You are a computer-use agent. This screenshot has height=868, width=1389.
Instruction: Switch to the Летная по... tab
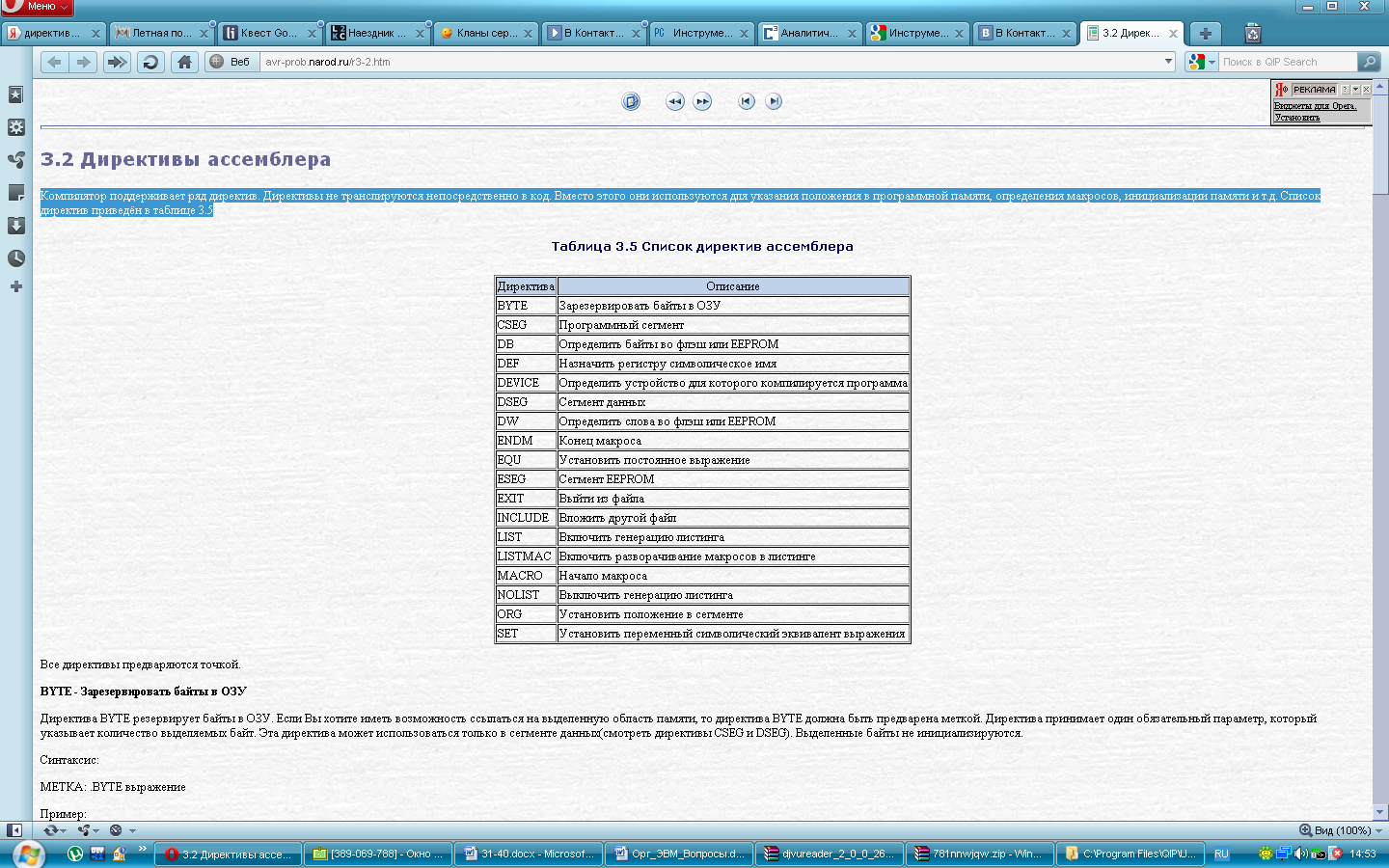(x=162, y=33)
